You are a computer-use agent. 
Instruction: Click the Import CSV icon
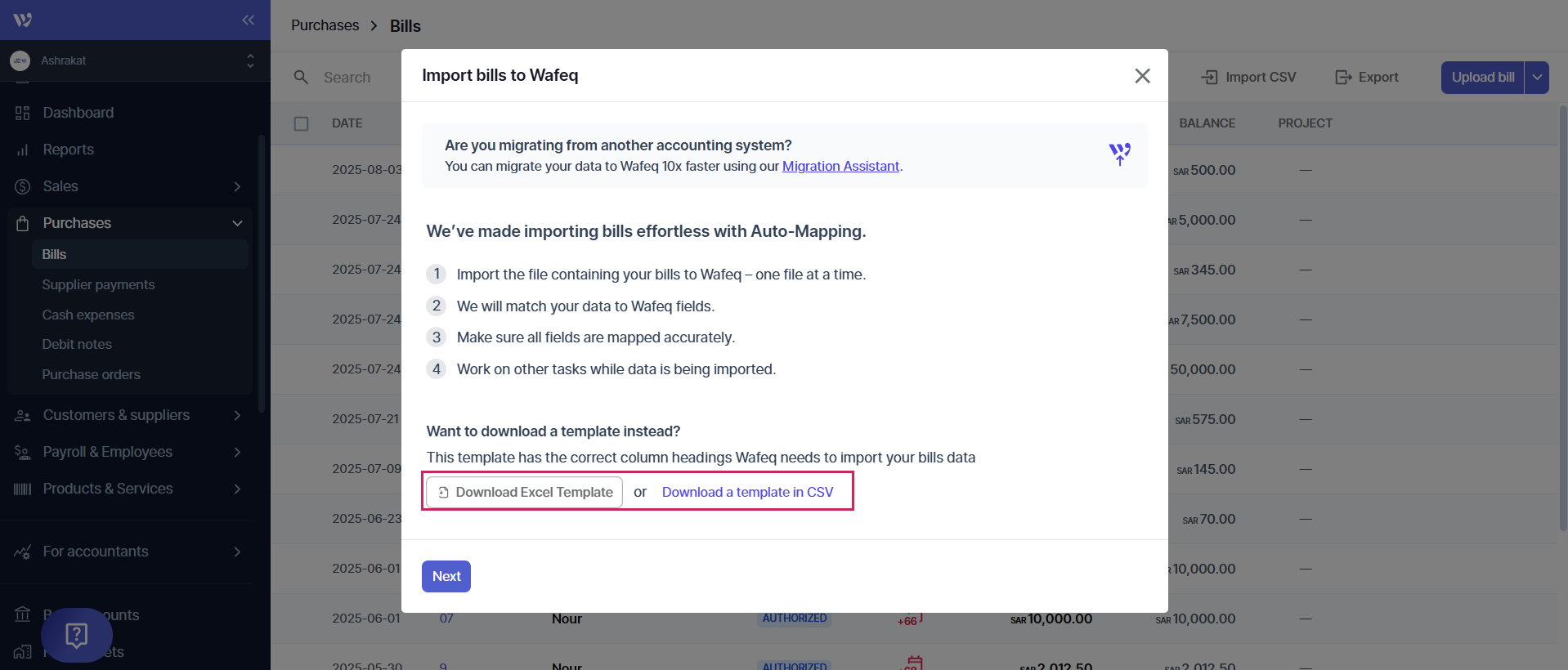tap(1209, 78)
